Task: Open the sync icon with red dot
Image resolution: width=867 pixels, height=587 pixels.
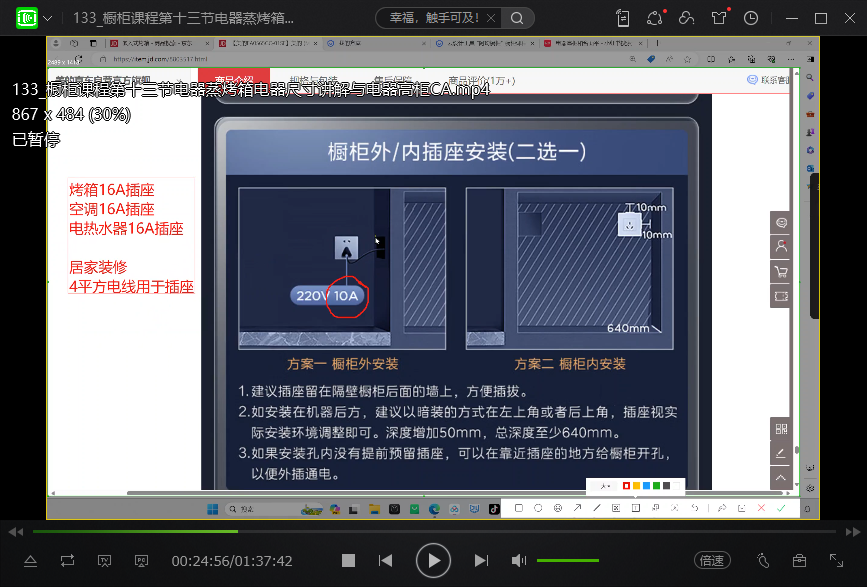Action: point(655,18)
